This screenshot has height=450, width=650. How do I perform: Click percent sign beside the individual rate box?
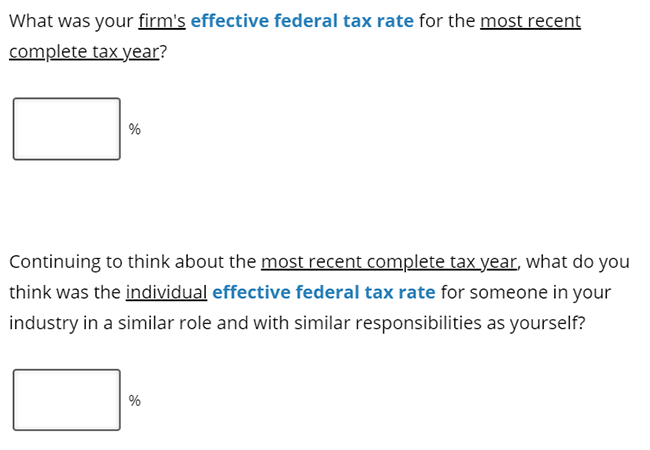pos(135,401)
